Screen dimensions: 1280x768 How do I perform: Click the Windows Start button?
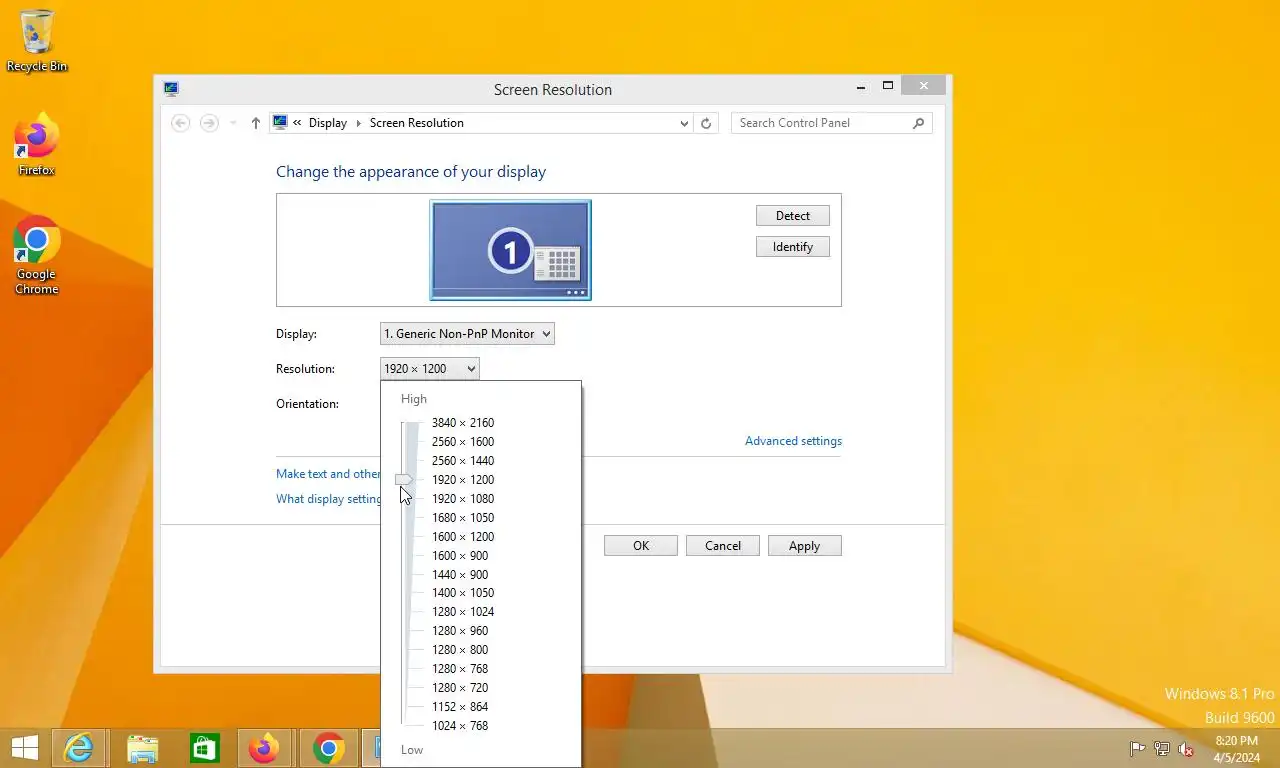coord(24,748)
